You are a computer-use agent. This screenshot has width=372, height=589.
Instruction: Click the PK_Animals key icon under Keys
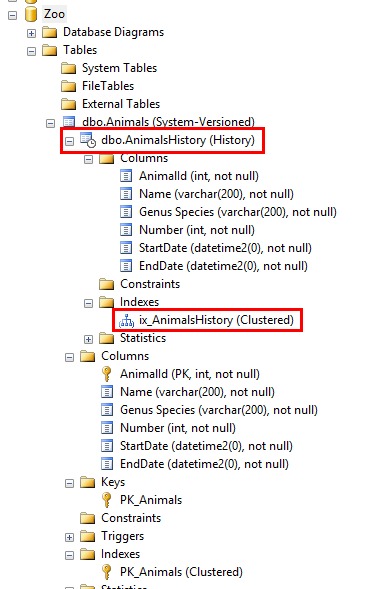tap(107, 500)
